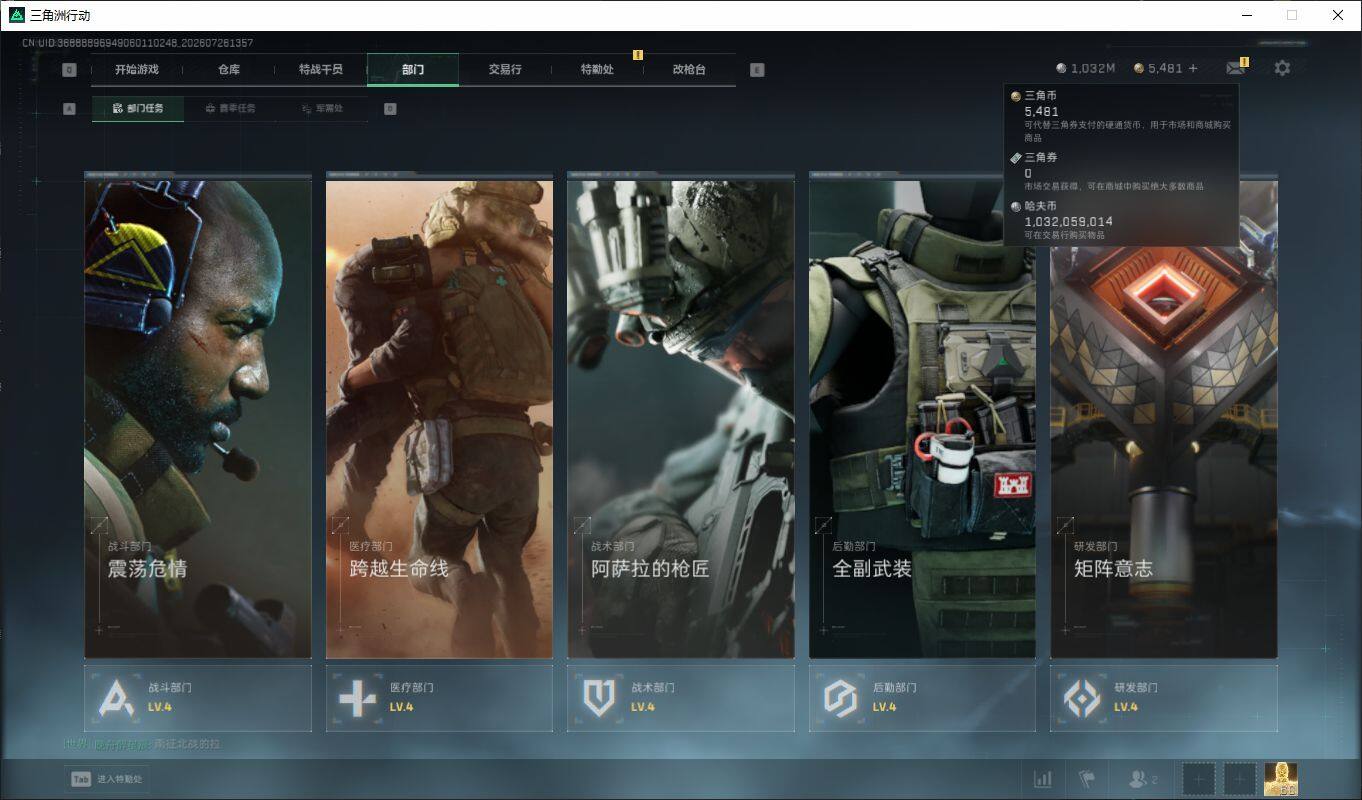Click the 战术部门 LV.4 panel
Viewport: 1362px width, 800px height.
tap(681, 698)
